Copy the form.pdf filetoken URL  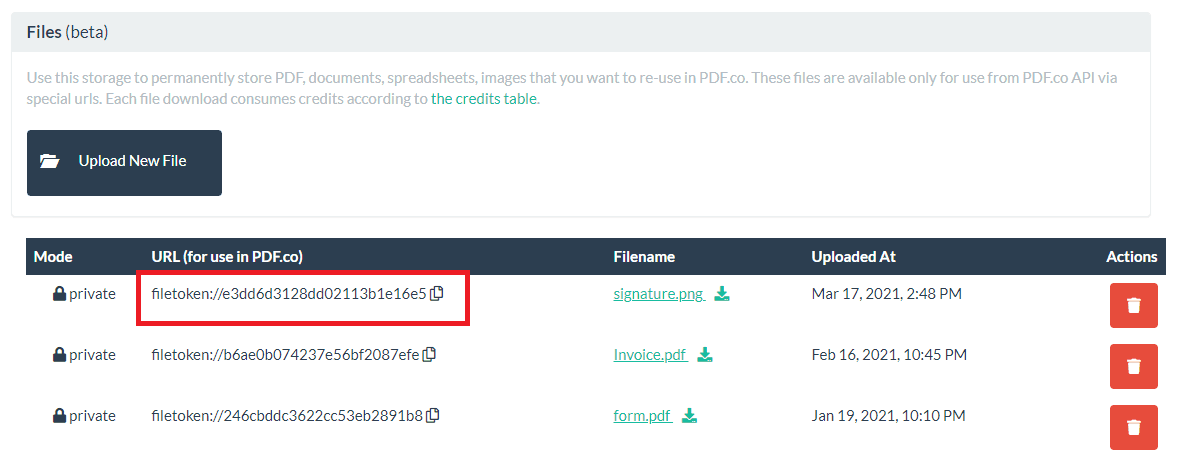[x=433, y=416]
